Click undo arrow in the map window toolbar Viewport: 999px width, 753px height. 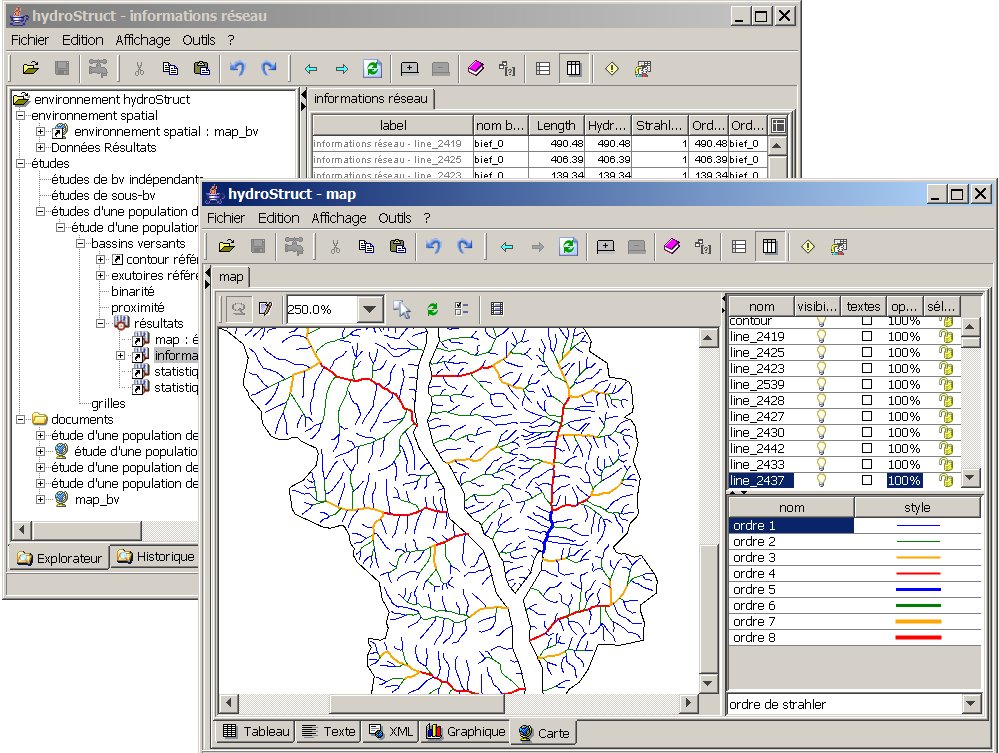point(434,247)
